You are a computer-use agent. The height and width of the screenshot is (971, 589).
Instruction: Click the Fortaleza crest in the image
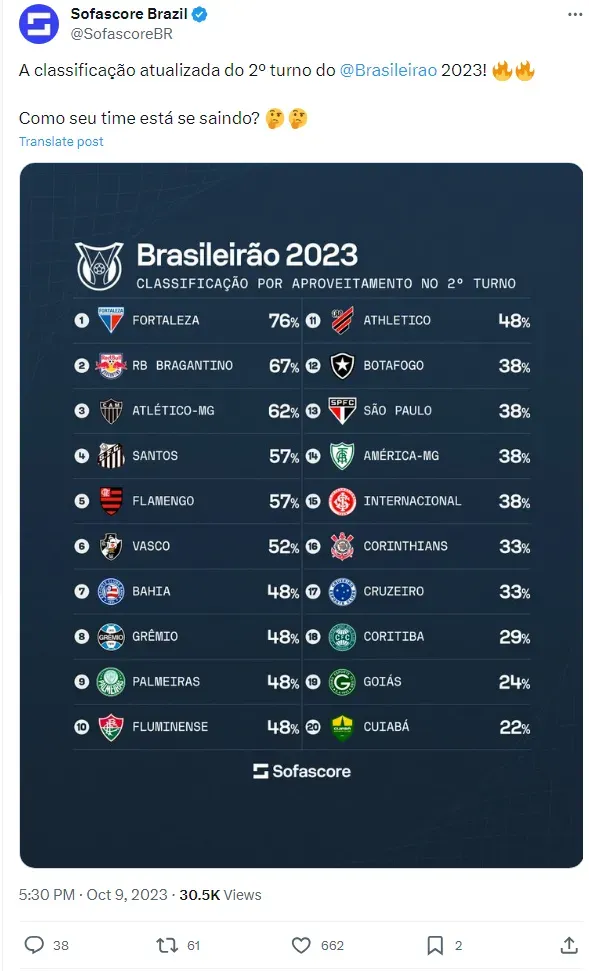[x=111, y=320]
